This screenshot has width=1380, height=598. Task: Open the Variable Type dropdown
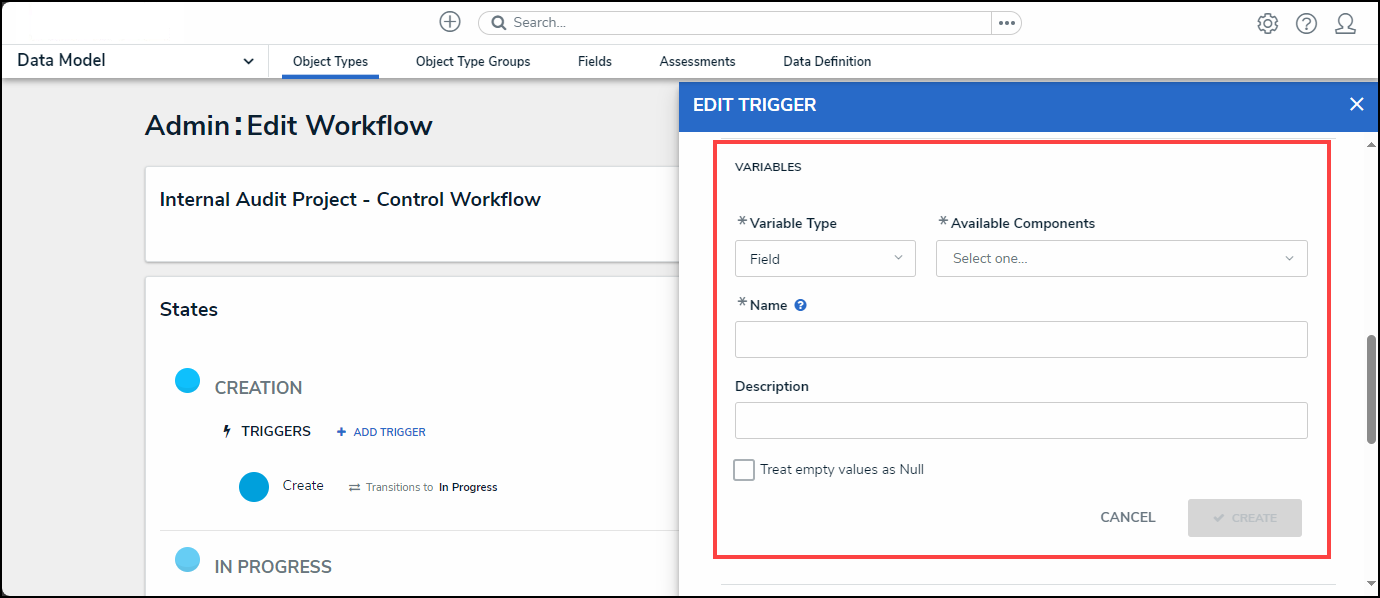(x=825, y=259)
